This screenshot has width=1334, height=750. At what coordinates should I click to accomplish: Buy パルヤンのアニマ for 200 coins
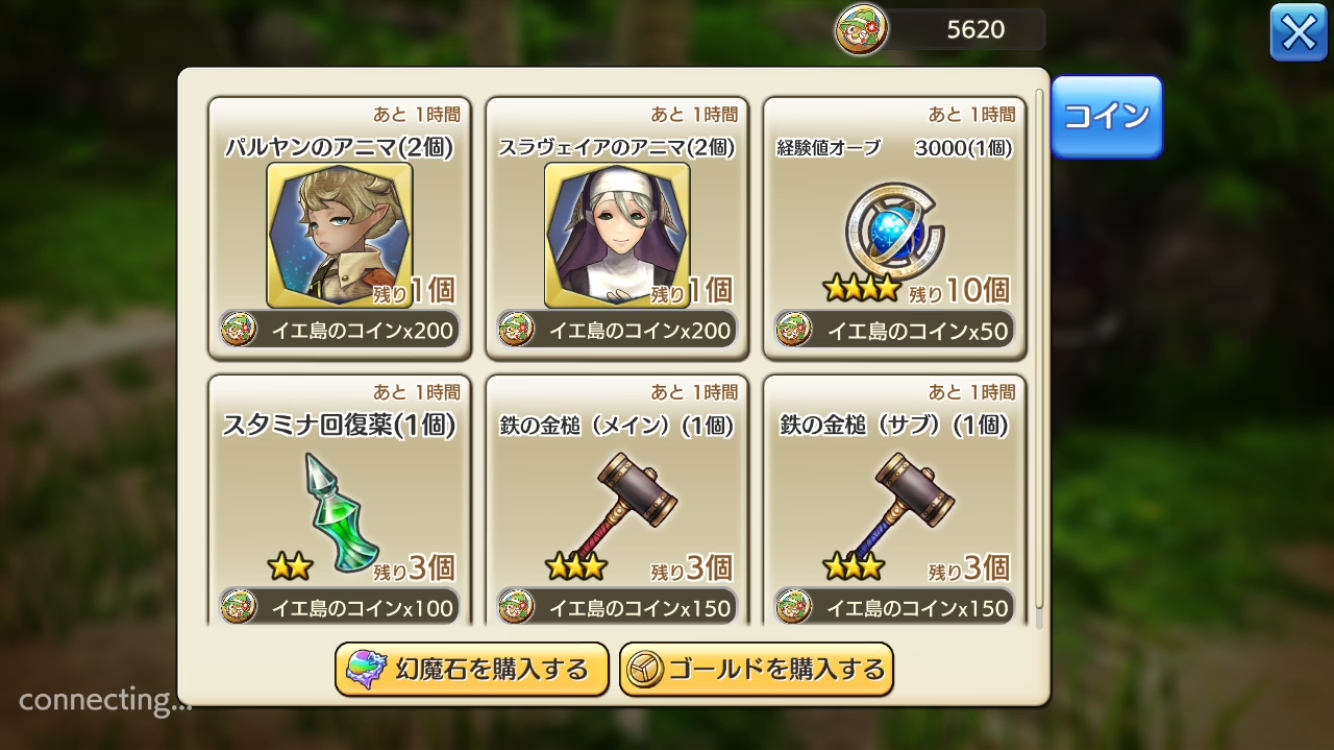339,330
